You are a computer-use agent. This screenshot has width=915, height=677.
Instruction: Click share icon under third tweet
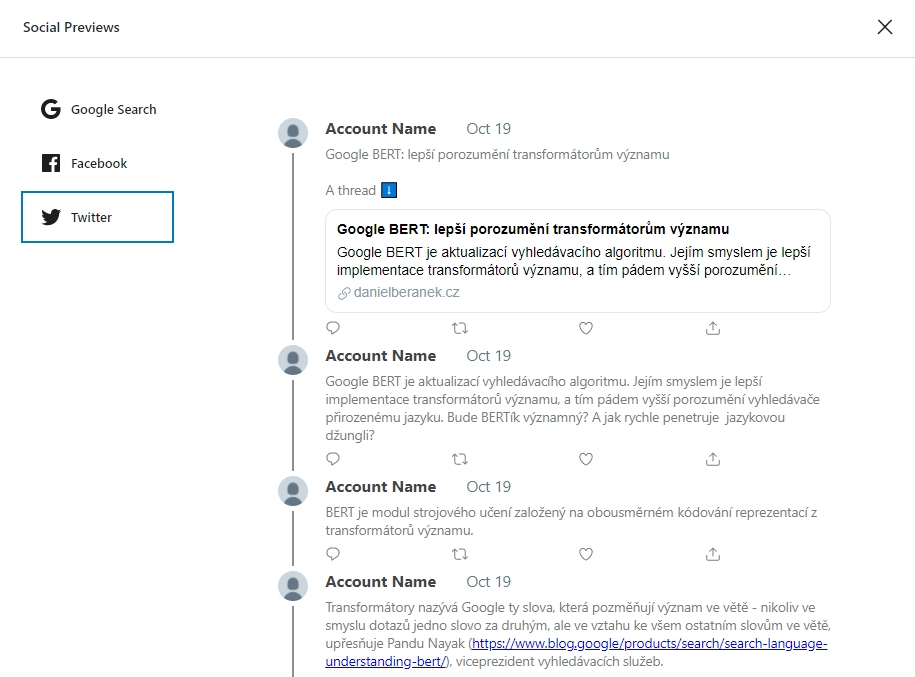(x=713, y=554)
